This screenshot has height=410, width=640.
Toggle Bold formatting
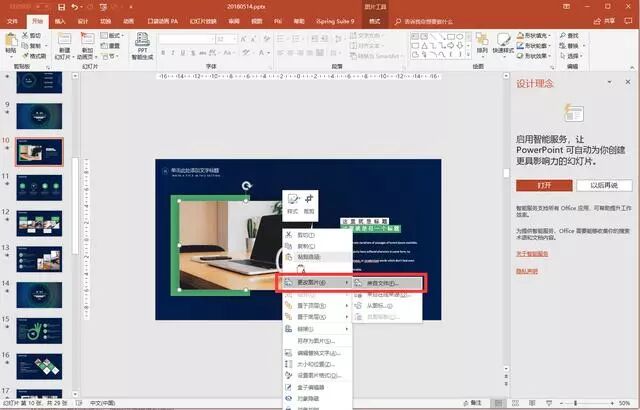(163, 53)
